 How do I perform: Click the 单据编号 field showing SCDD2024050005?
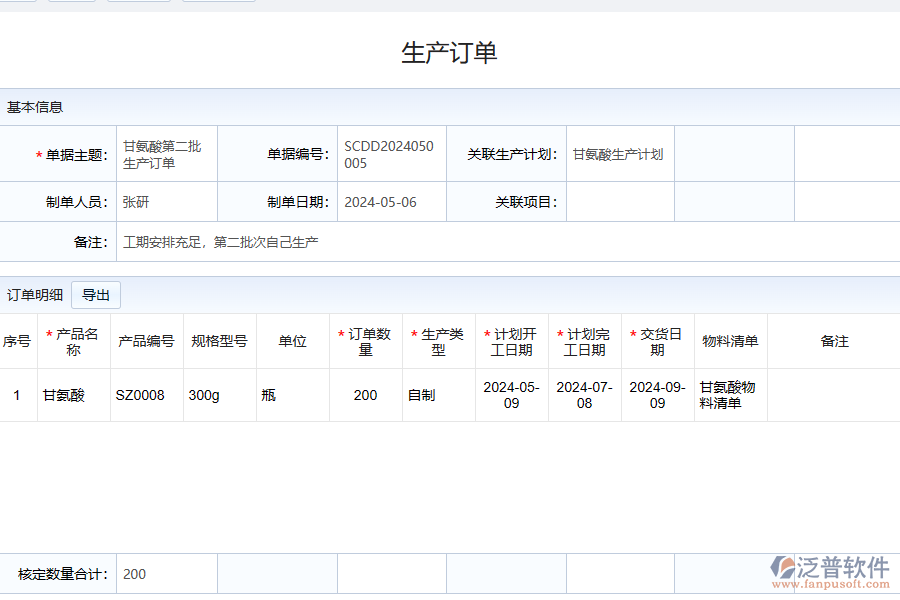[388, 154]
